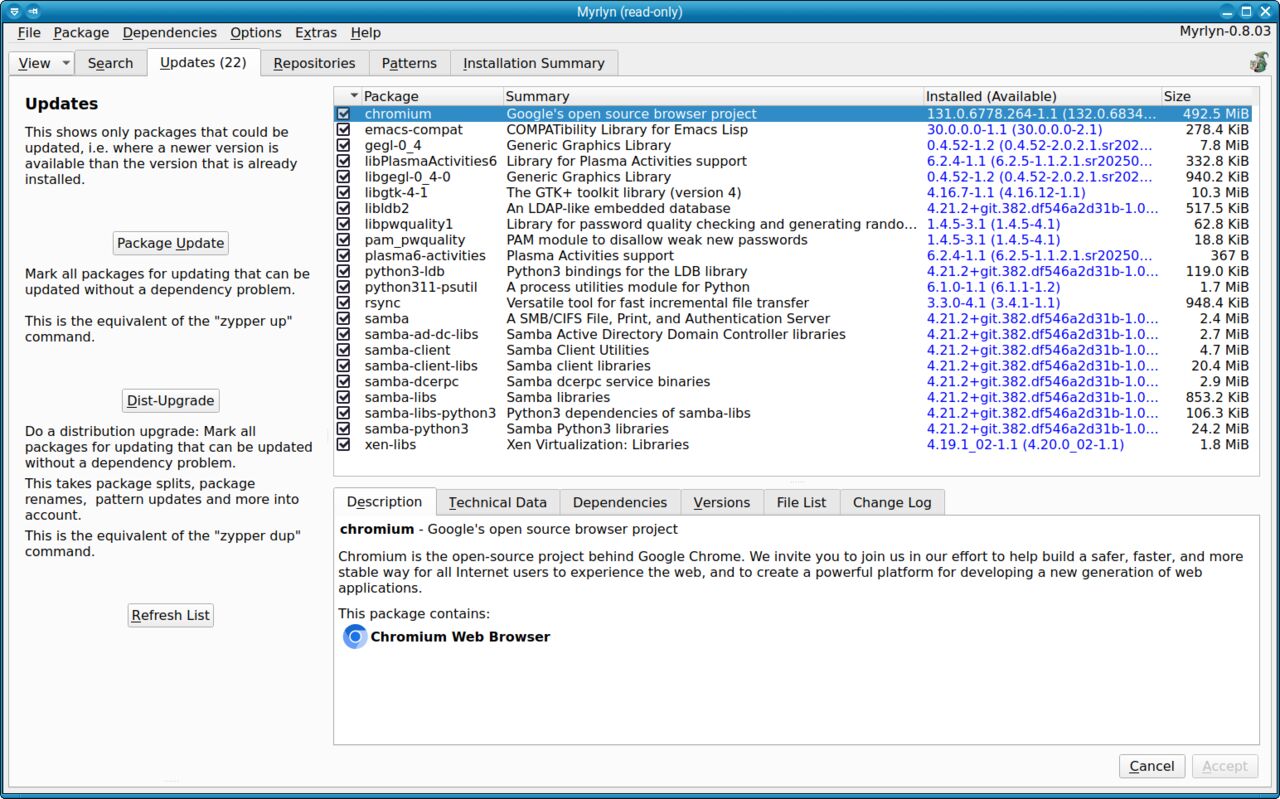Image resolution: width=1280 pixels, height=799 pixels.
Task: Click the update status icon for samba
Action: tap(344, 319)
